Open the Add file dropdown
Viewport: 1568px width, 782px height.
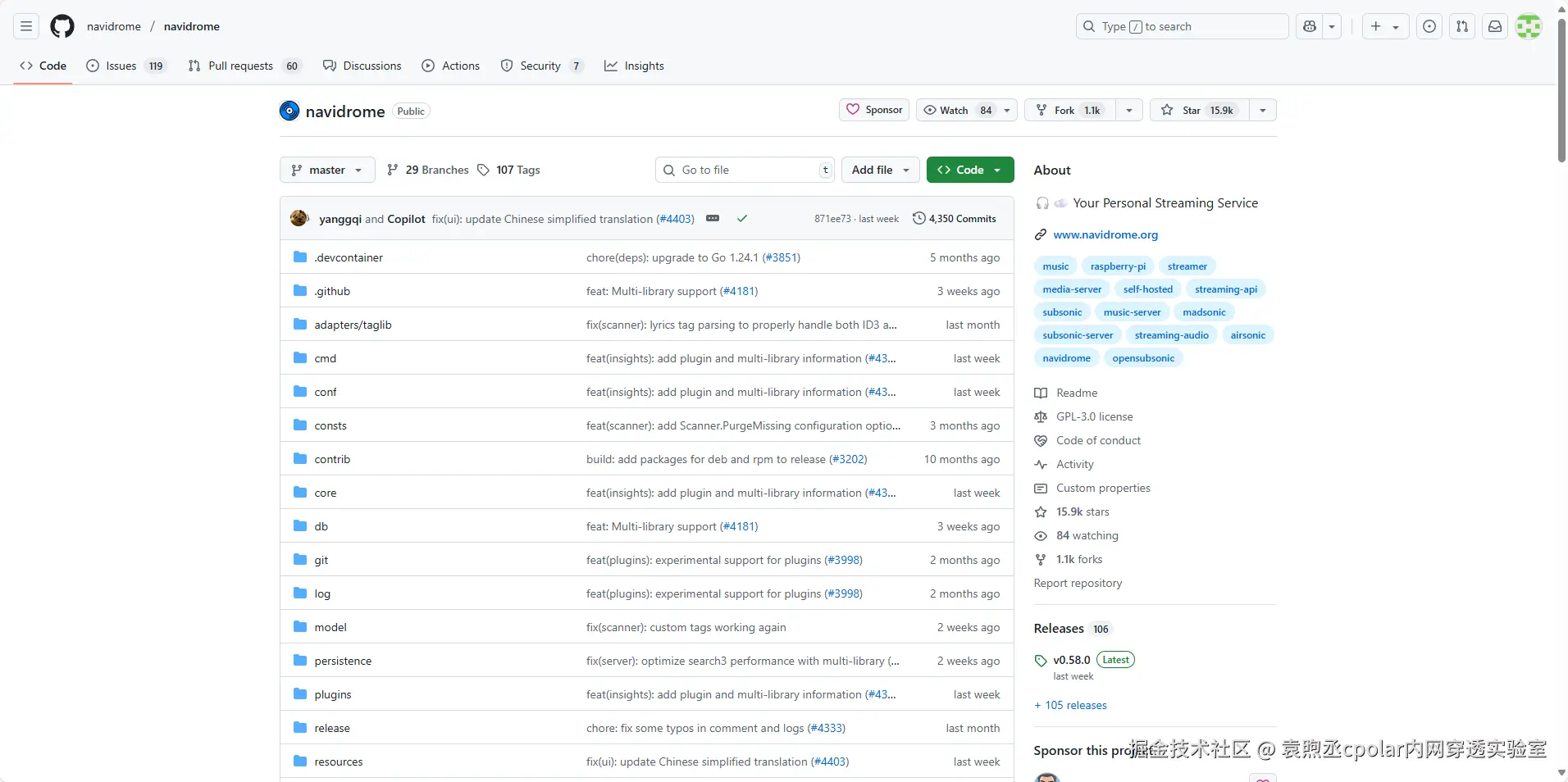point(880,170)
